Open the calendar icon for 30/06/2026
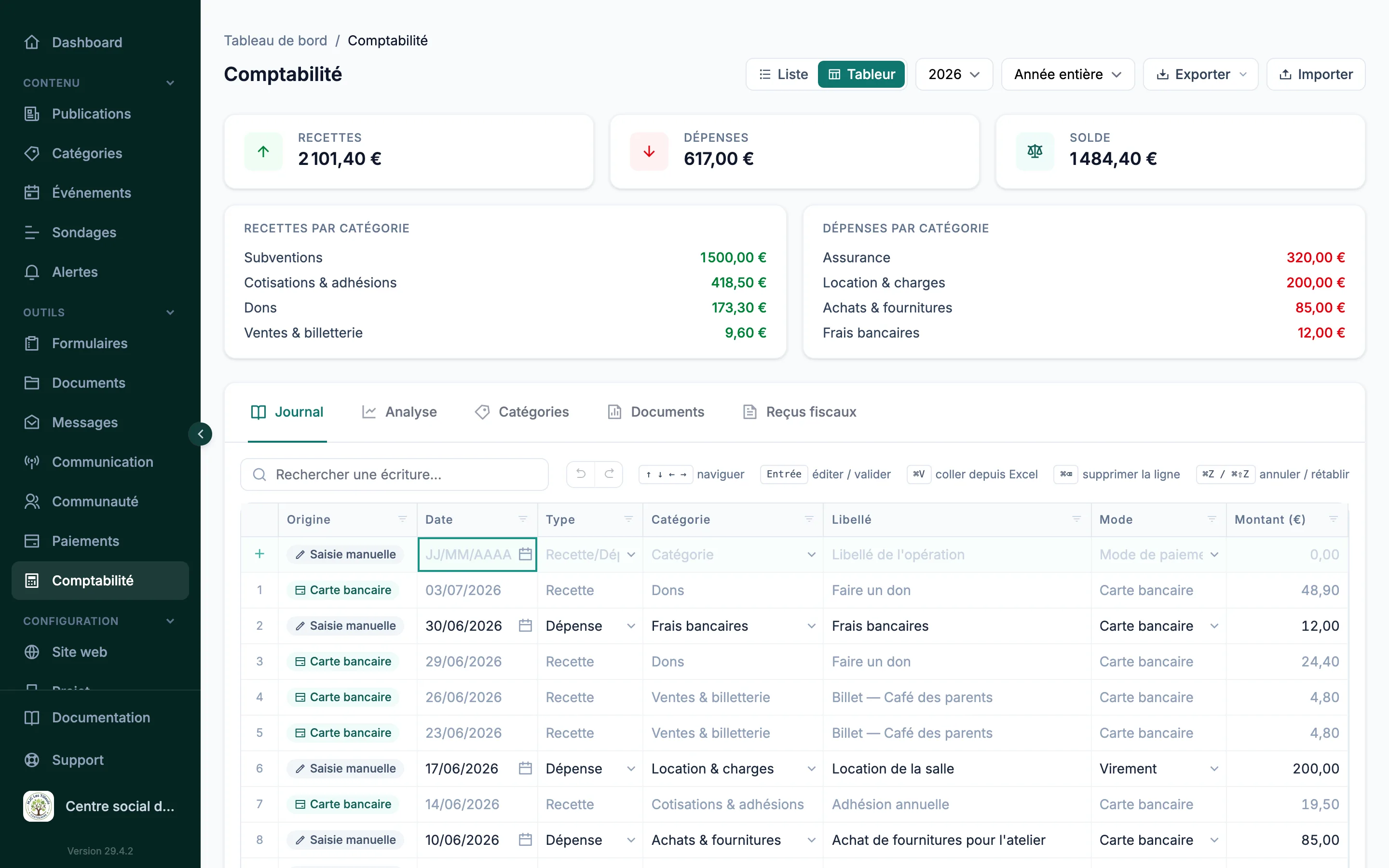Screen dimensions: 1389x868 (525, 626)
